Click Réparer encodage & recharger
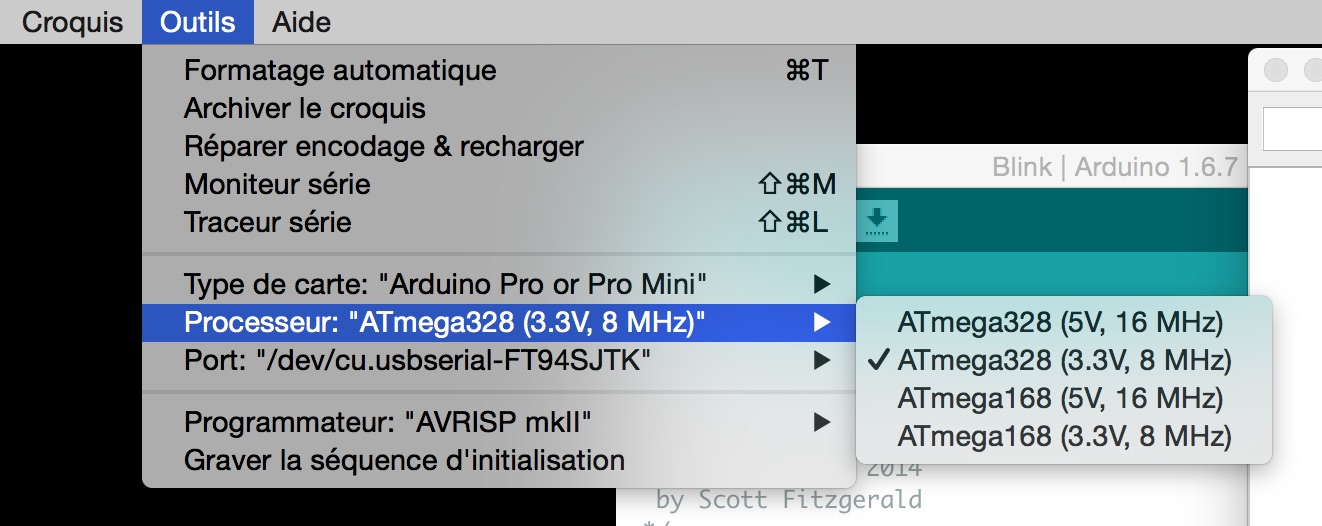Screen dimensions: 1322x526 (x=383, y=147)
